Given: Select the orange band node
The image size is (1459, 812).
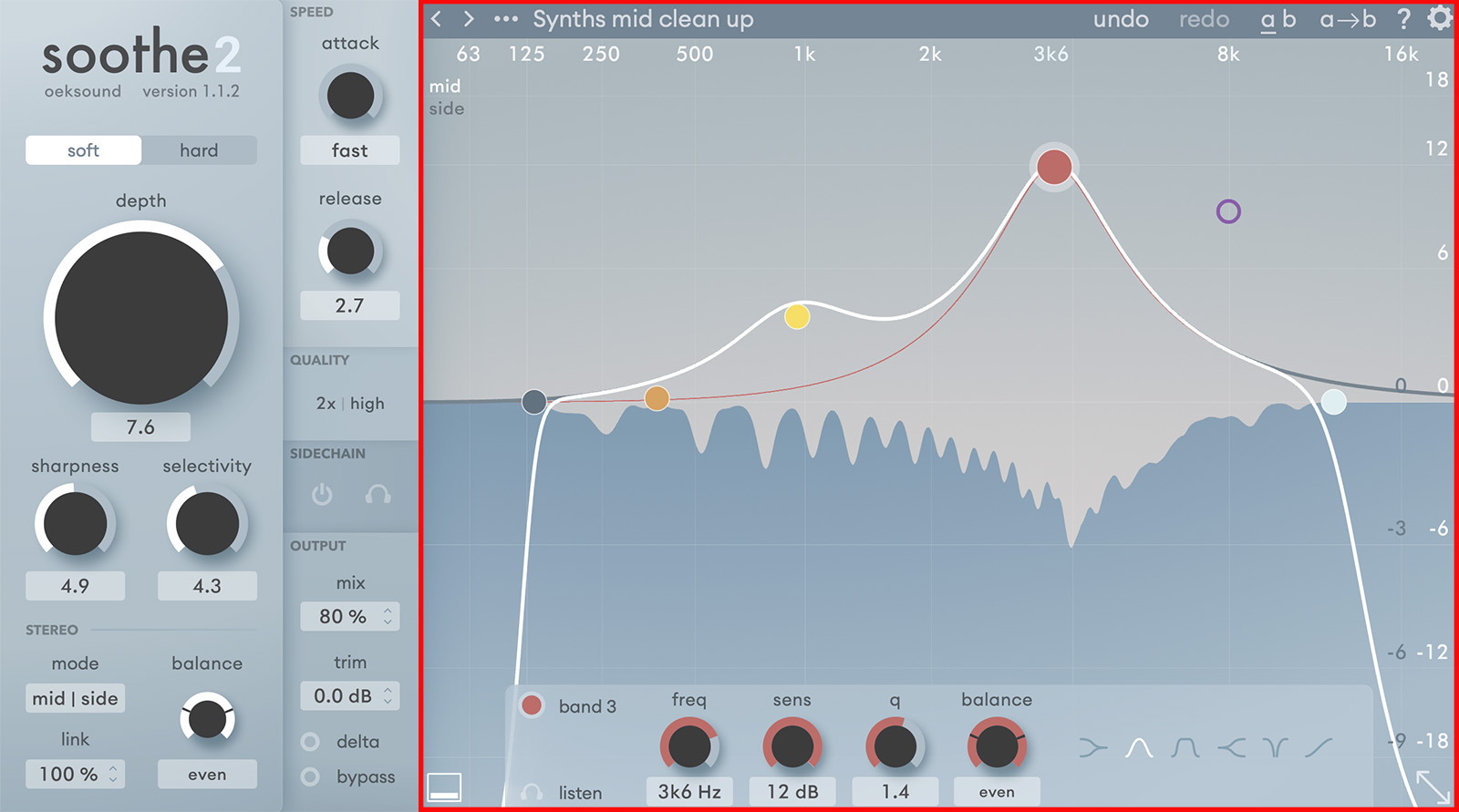Looking at the screenshot, I should (x=657, y=398).
